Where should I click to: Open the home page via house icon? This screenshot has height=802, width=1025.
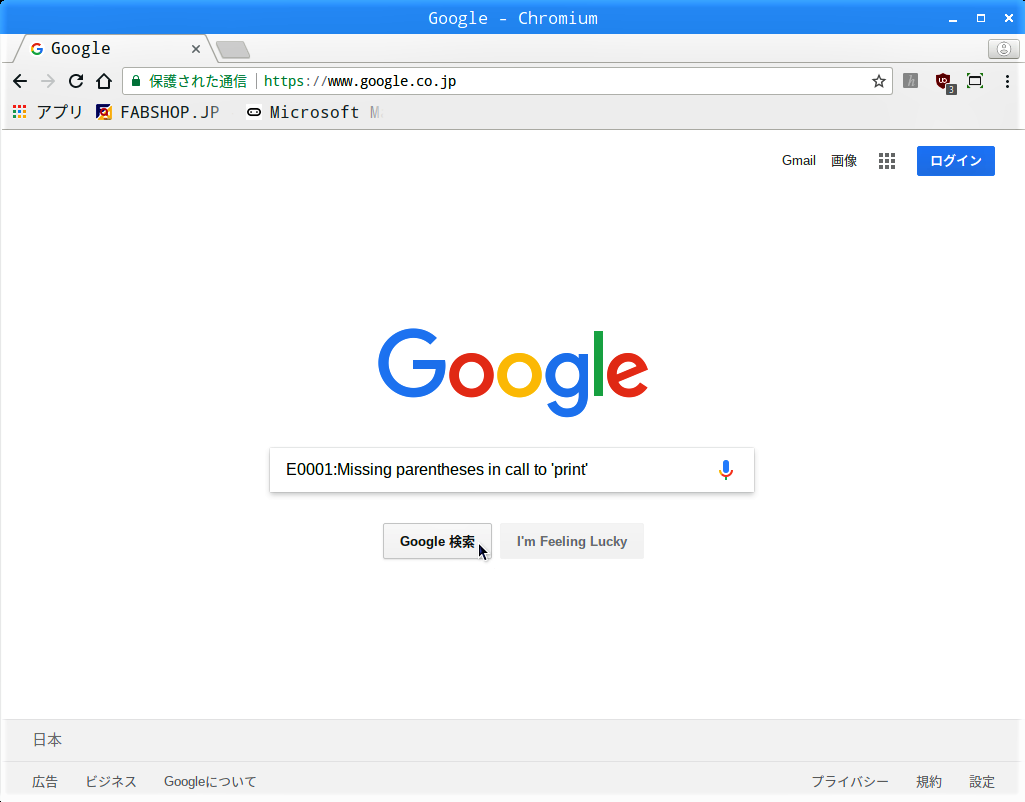104,81
